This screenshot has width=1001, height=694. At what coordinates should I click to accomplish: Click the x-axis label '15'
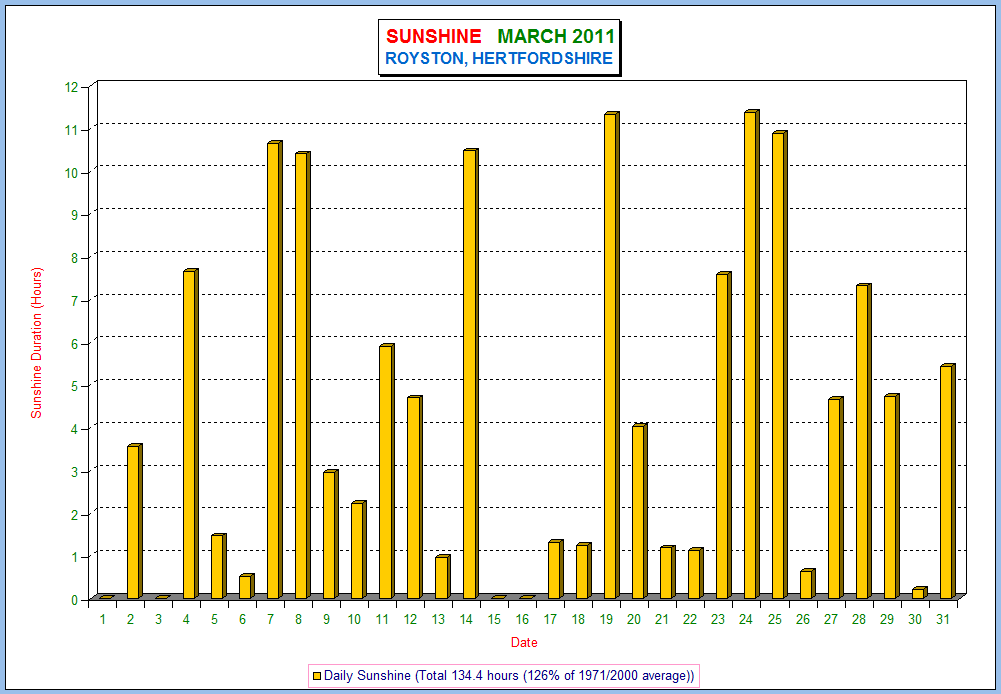(494, 619)
